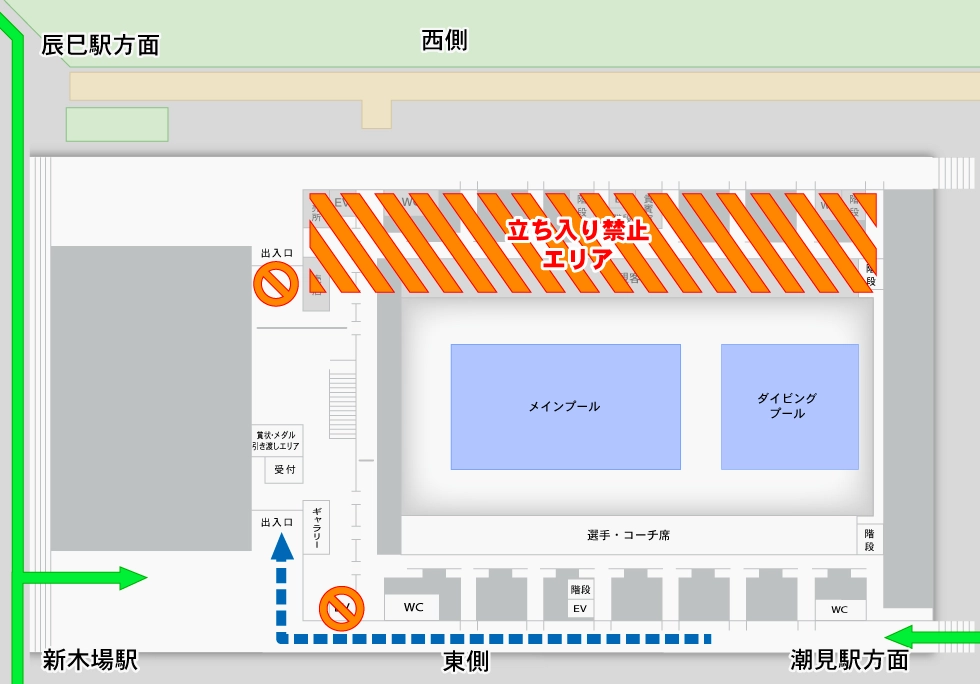Click the no-entry sign near the left WC
980x684 pixels.
pyautogui.click(x=340, y=607)
